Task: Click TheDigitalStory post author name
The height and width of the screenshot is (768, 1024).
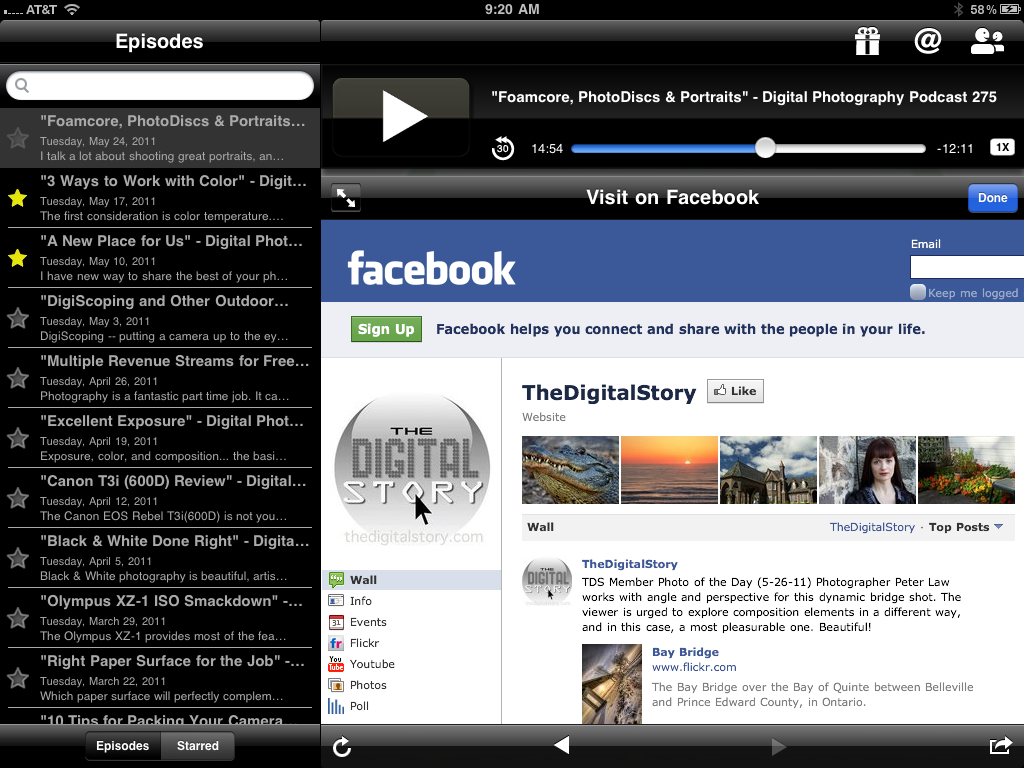Action: tap(630, 564)
